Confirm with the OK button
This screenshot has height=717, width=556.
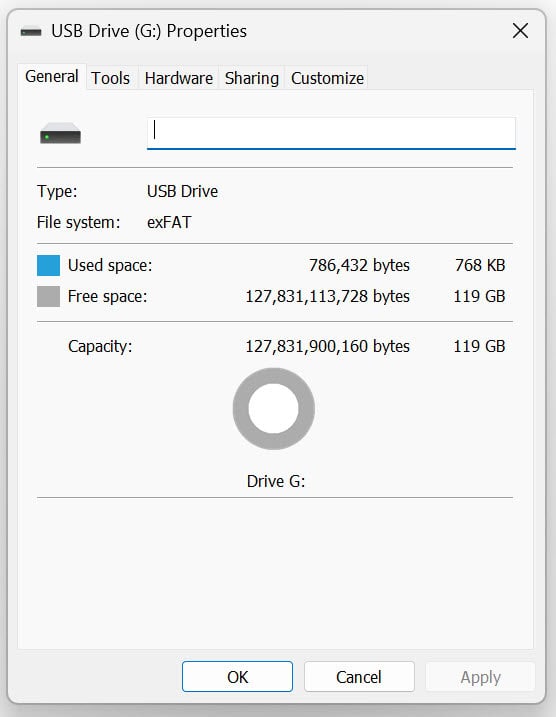click(237, 677)
